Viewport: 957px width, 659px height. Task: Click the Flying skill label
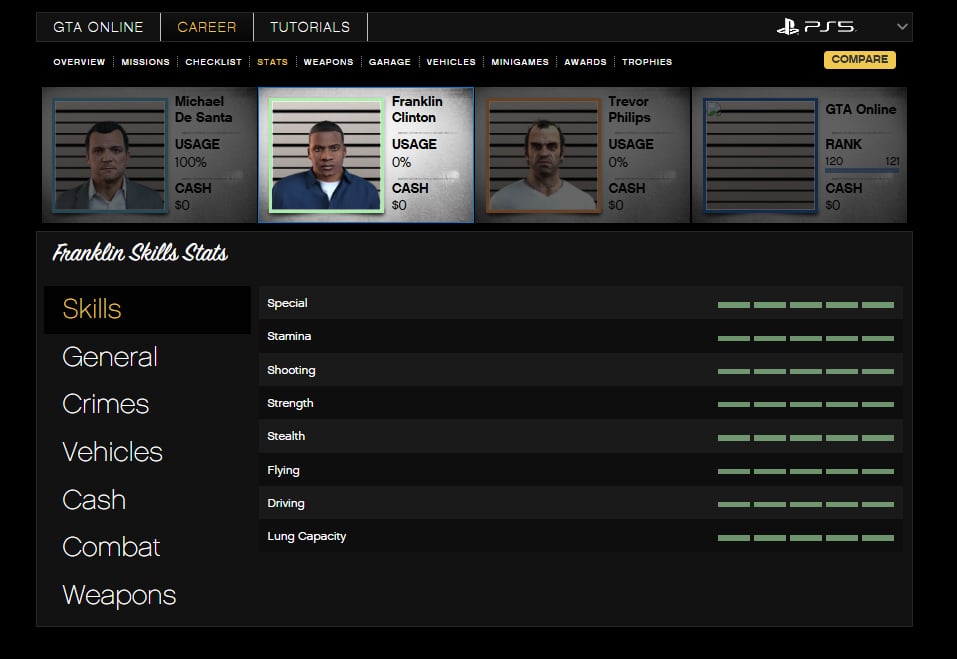[283, 470]
